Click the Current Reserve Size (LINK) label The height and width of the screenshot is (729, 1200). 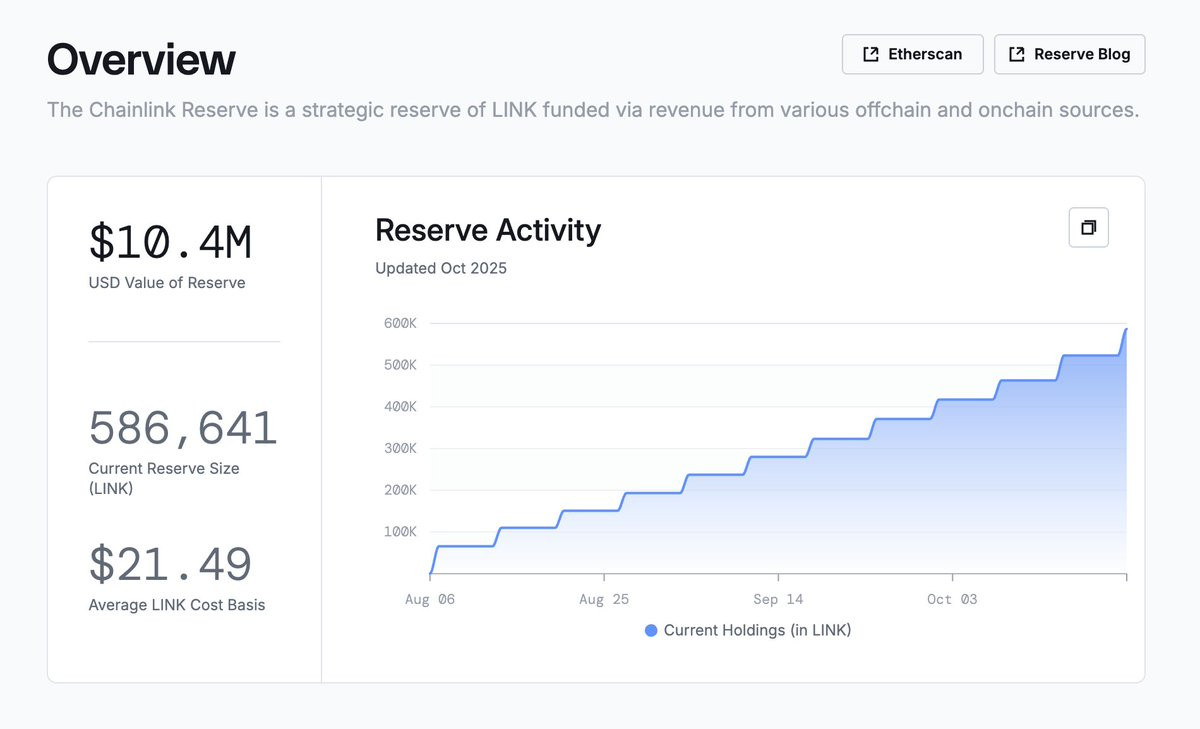[164, 478]
